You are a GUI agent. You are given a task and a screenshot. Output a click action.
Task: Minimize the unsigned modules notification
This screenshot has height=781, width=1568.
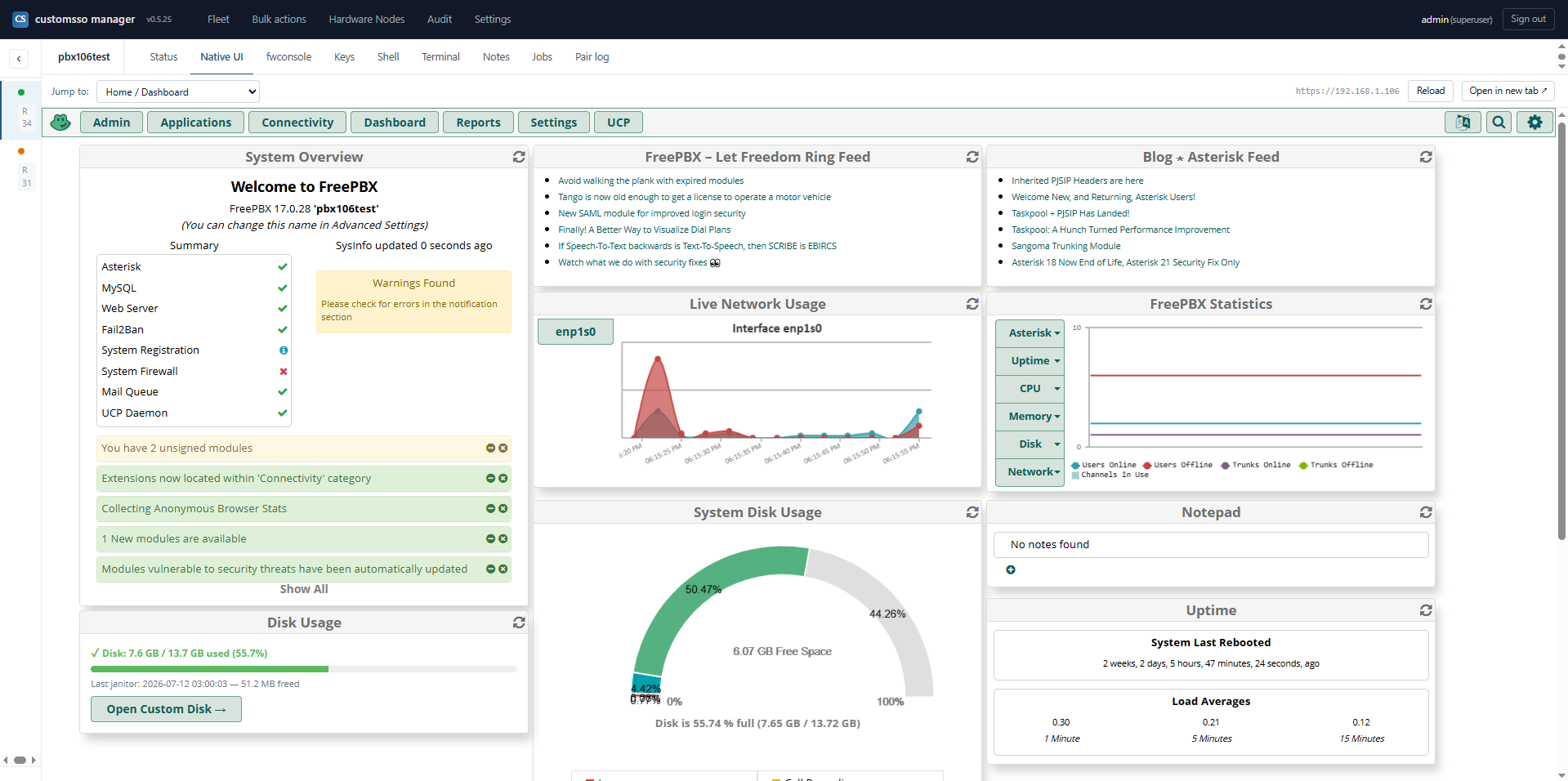[490, 449]
